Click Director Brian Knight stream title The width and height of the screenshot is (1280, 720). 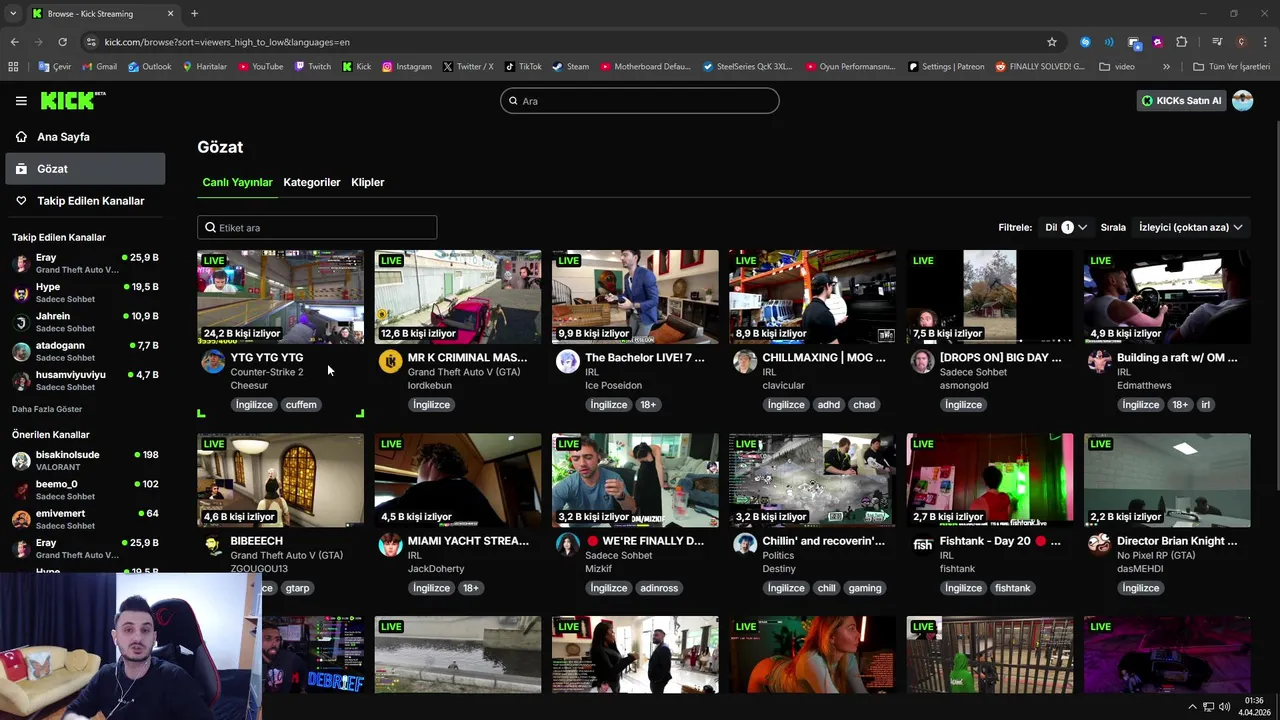(x=1177, y=541)
